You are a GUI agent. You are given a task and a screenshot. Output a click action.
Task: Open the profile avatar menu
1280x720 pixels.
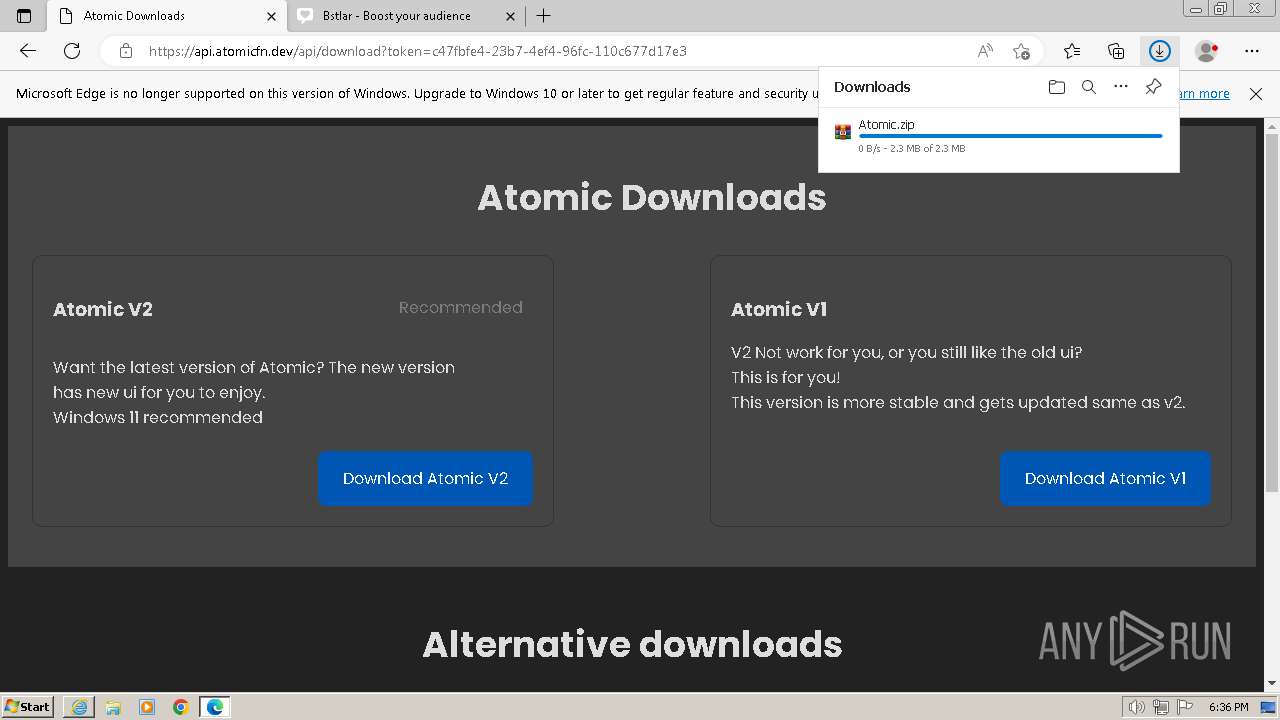[x=1207, y=51]
